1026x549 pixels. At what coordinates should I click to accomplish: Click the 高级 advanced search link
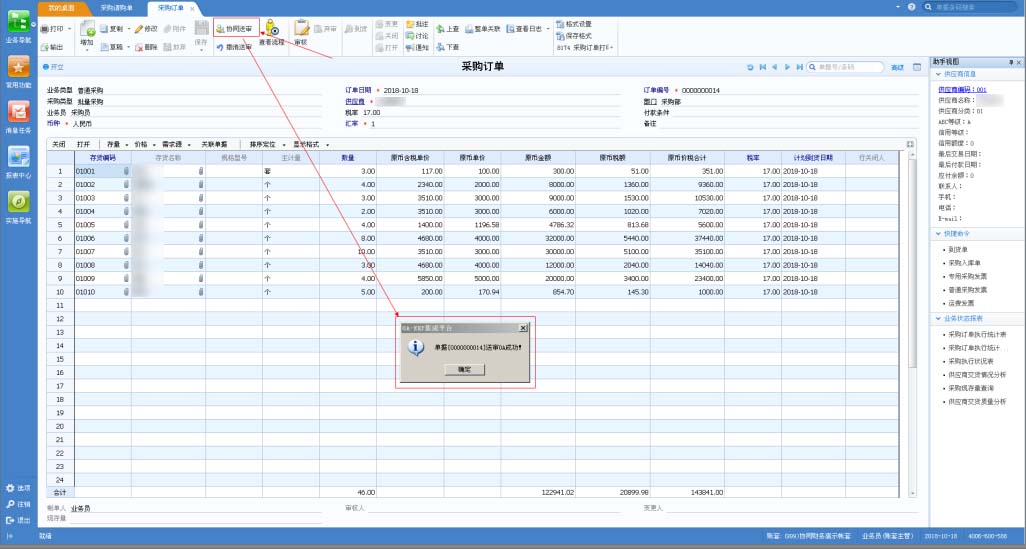[897, 67]
